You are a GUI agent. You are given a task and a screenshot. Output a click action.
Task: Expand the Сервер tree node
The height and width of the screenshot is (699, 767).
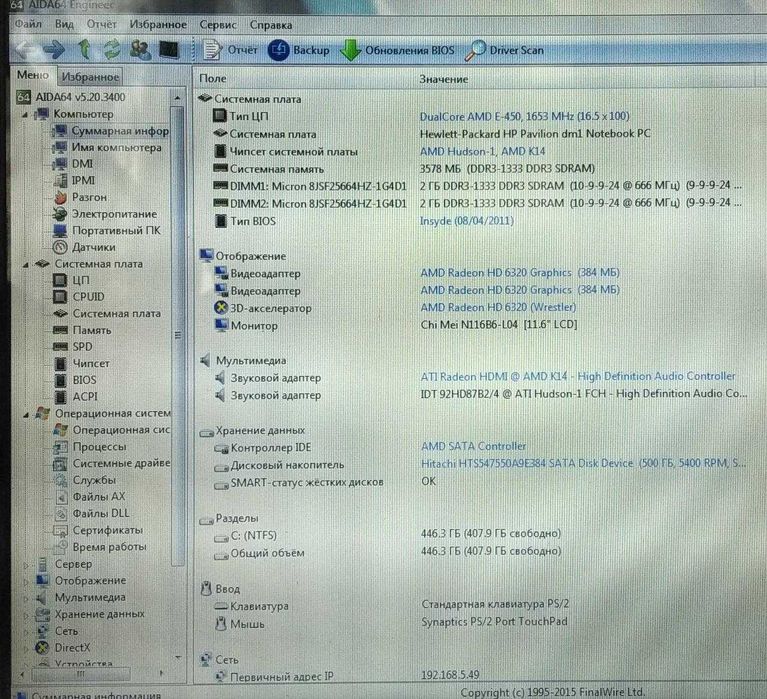click(26, 565)
